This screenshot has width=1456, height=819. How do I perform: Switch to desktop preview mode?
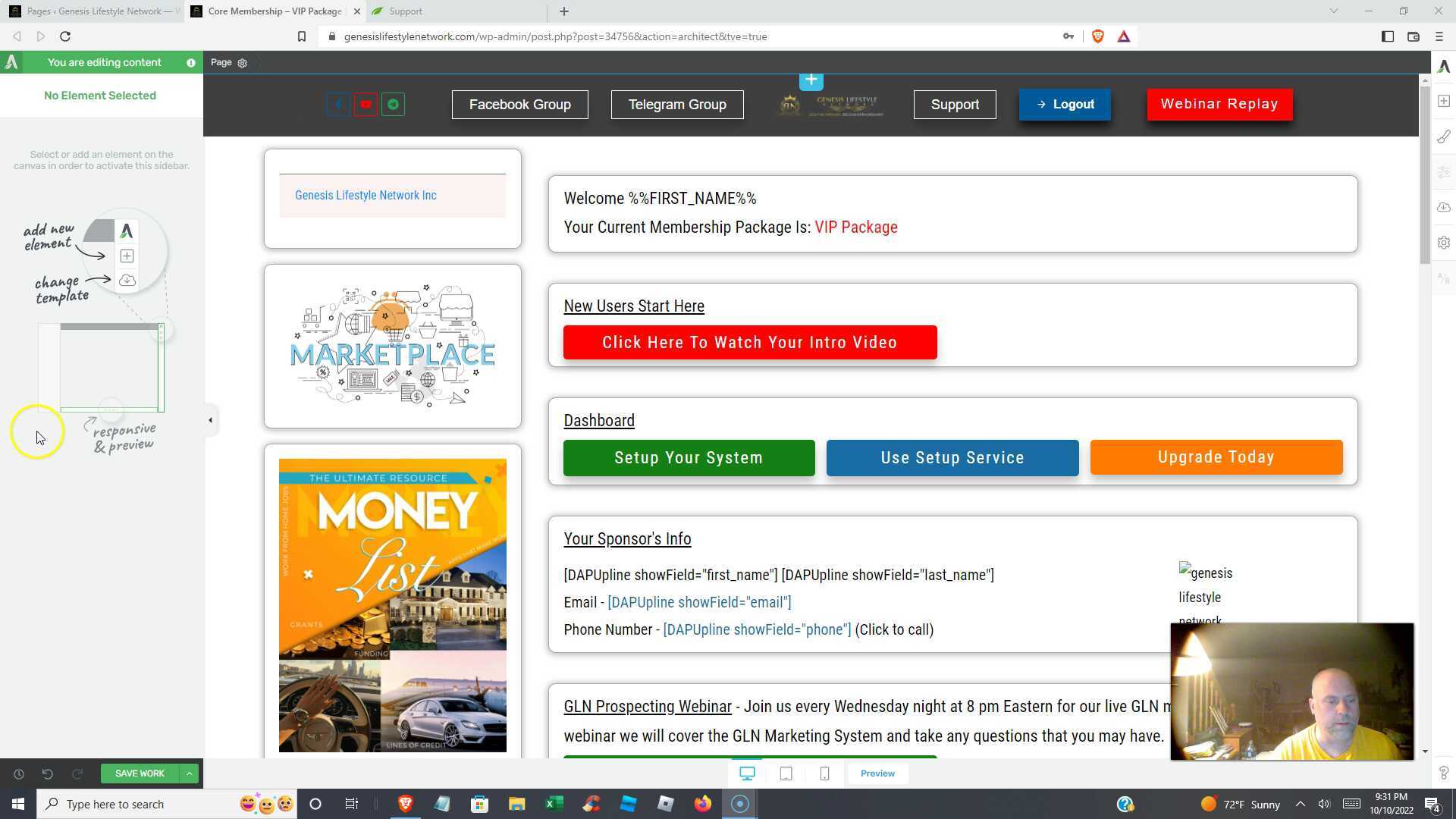pos(747,773)
